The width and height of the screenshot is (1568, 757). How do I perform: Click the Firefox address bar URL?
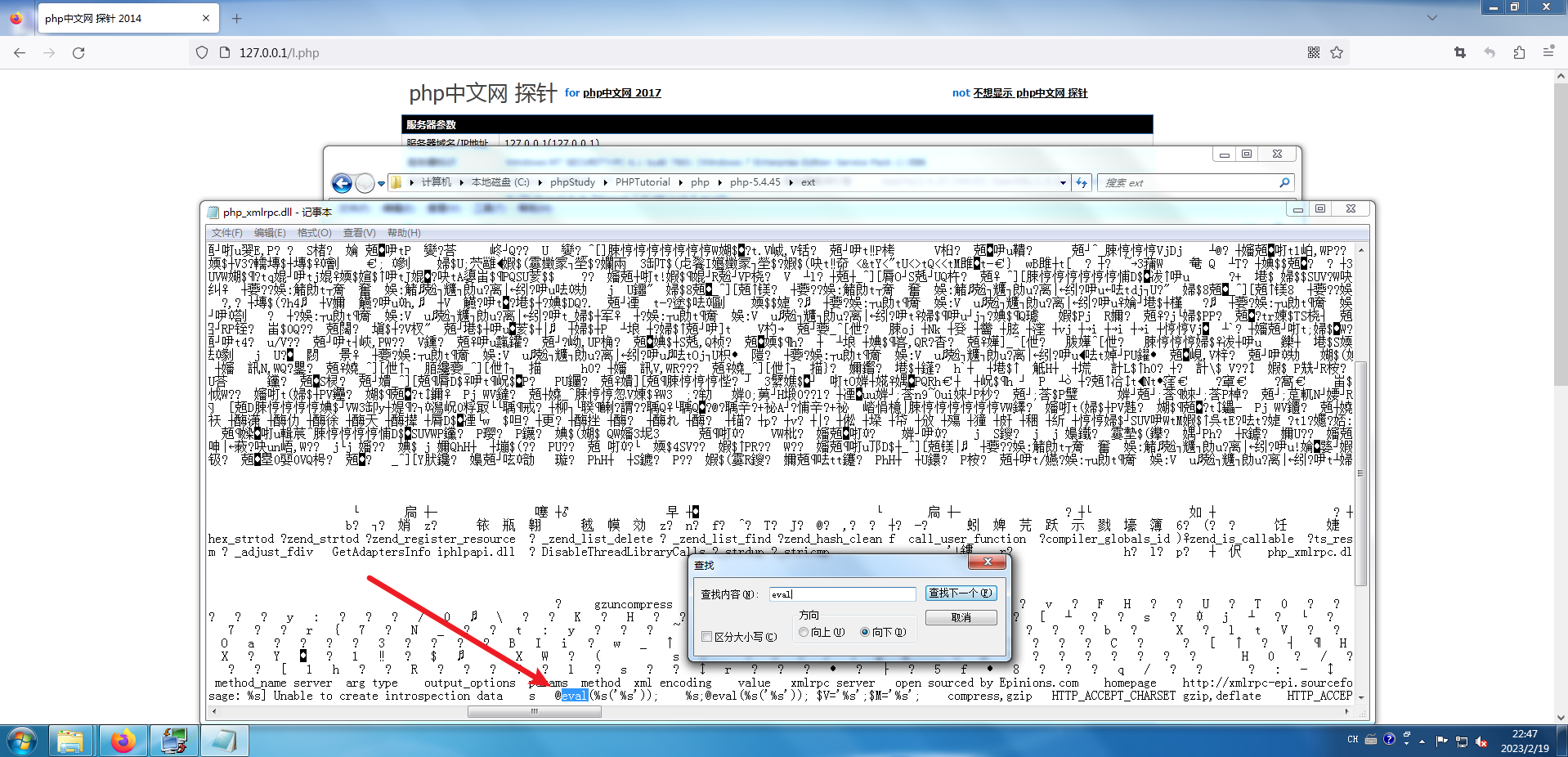coord(279,52)
